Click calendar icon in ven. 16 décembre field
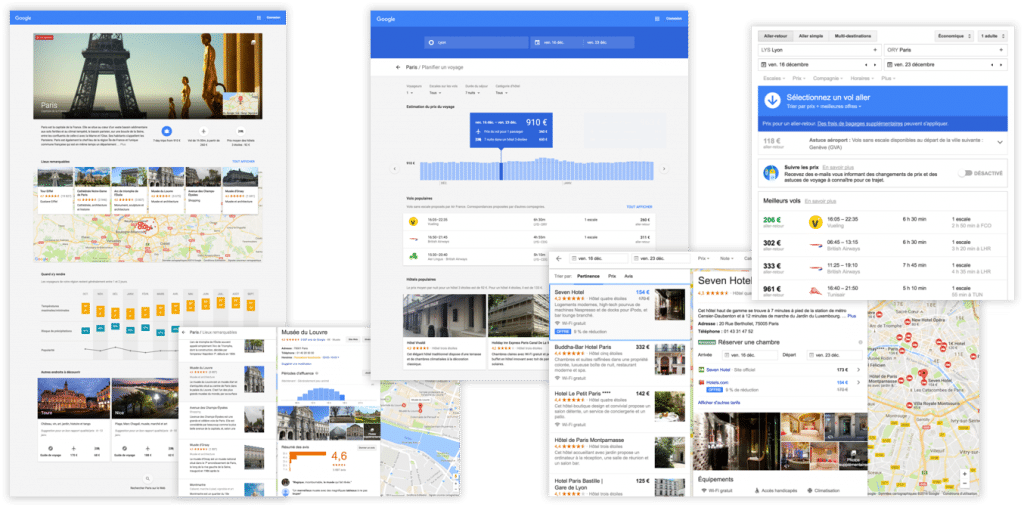1024x507 pixels. click(763, 65)
